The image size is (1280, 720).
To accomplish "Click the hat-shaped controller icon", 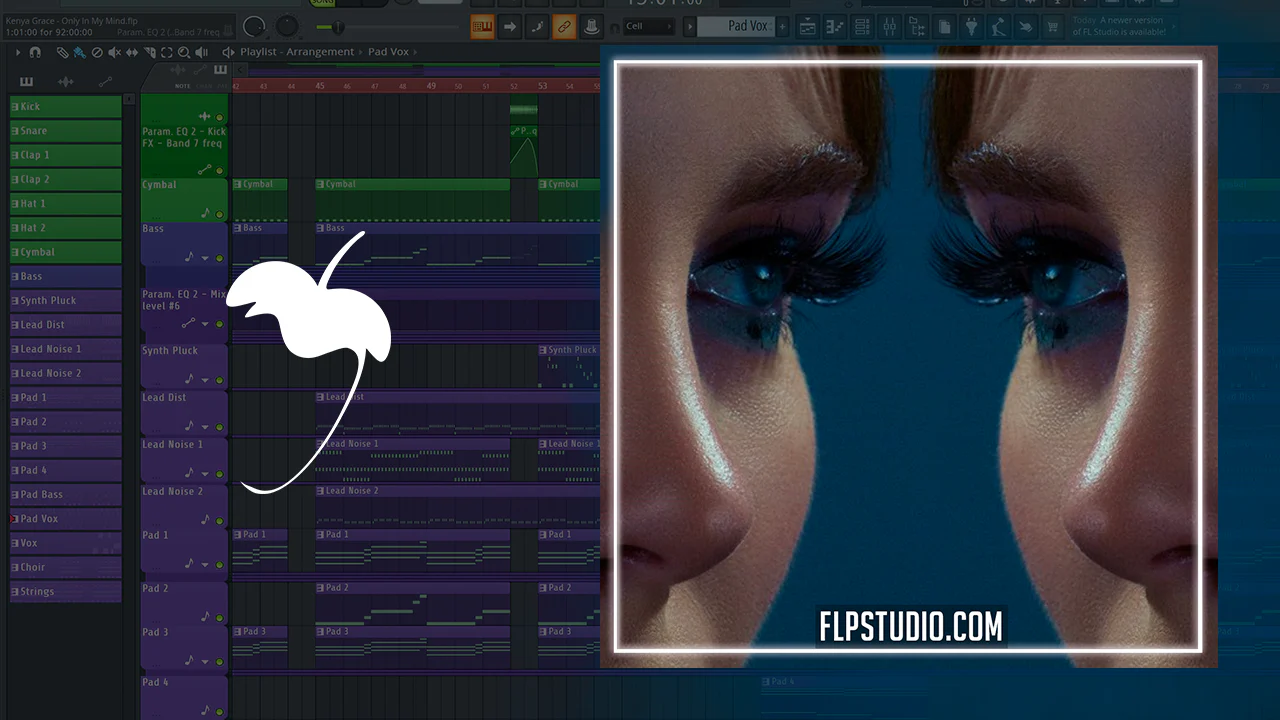I will click(x=591, y=26).
